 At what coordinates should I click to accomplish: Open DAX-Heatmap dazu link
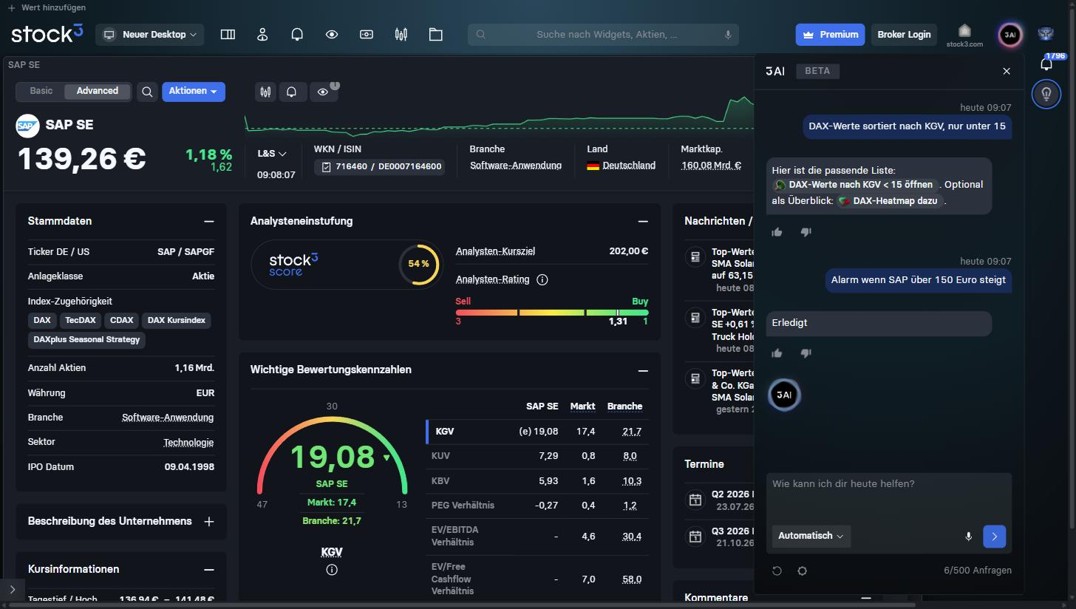point(889,201)
